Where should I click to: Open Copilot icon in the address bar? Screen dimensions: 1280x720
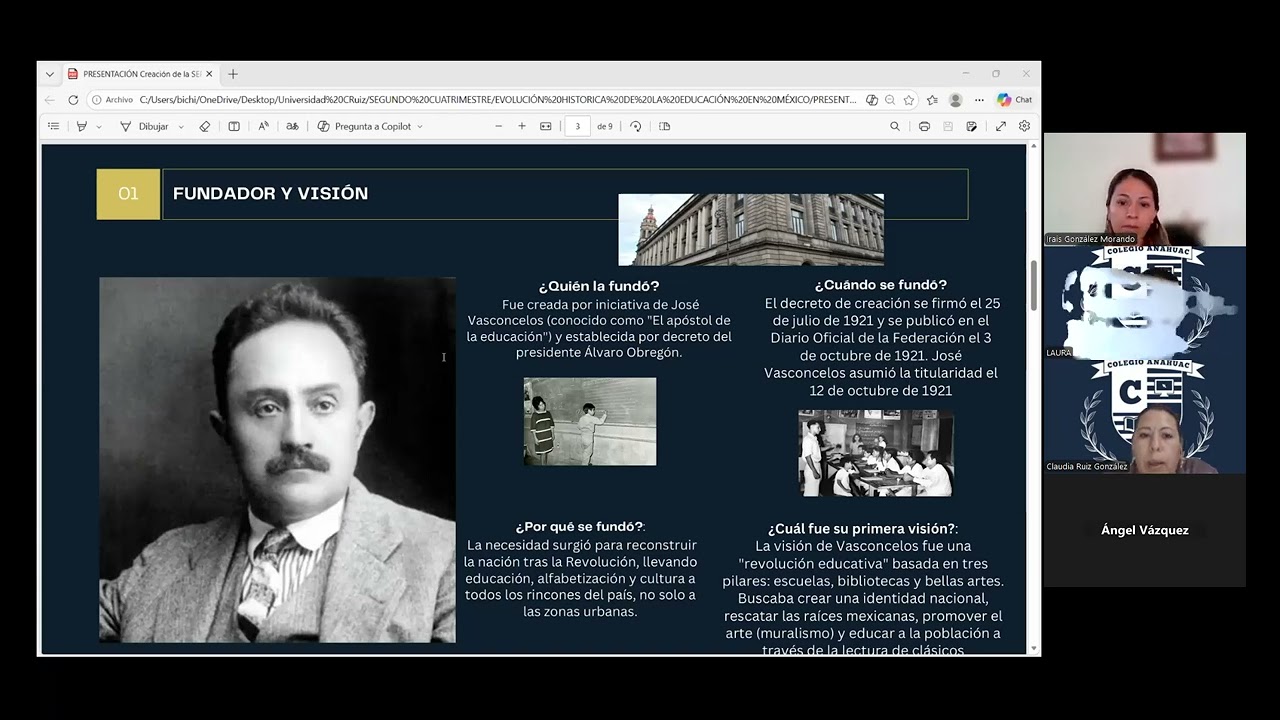pyautogui.click(x=872, y=100)
